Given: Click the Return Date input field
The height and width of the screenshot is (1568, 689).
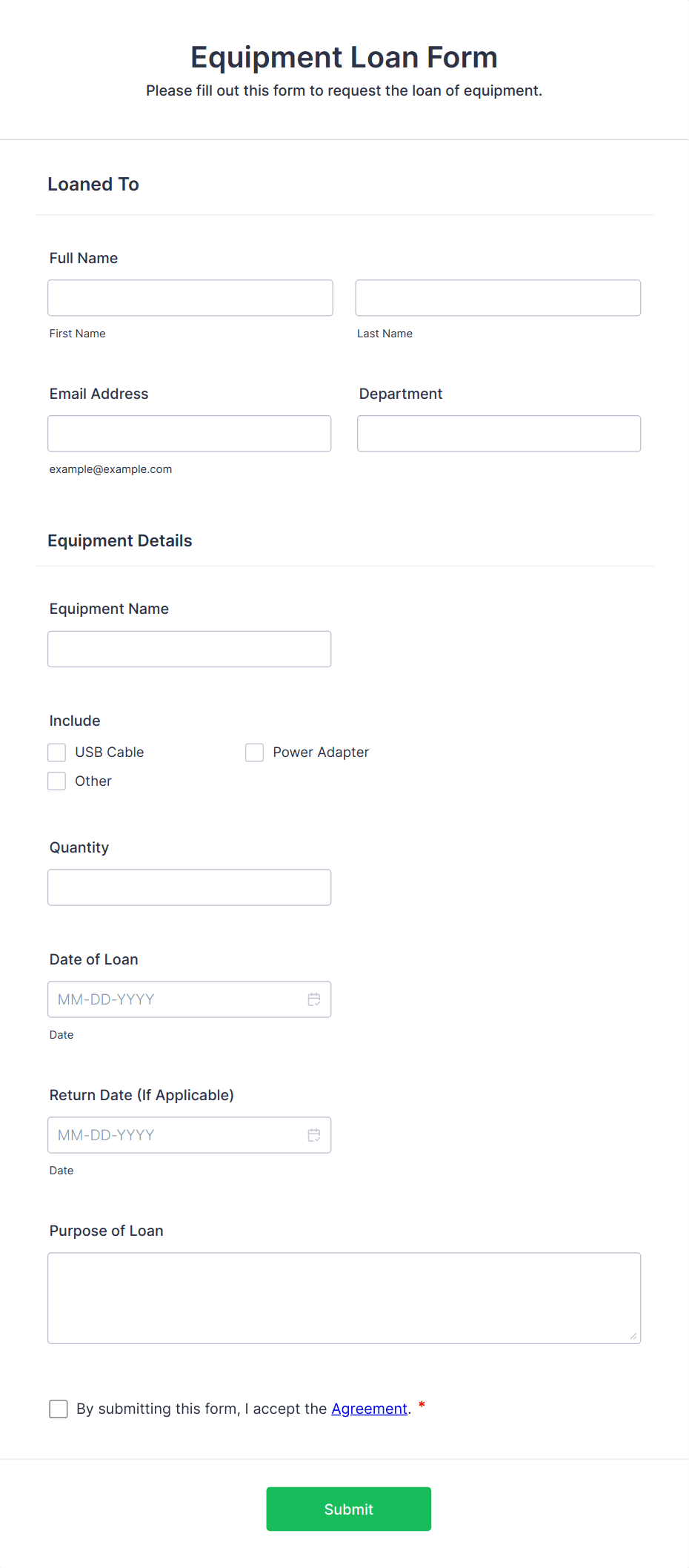Looking at the screenshot, I should coord(190,1135).
